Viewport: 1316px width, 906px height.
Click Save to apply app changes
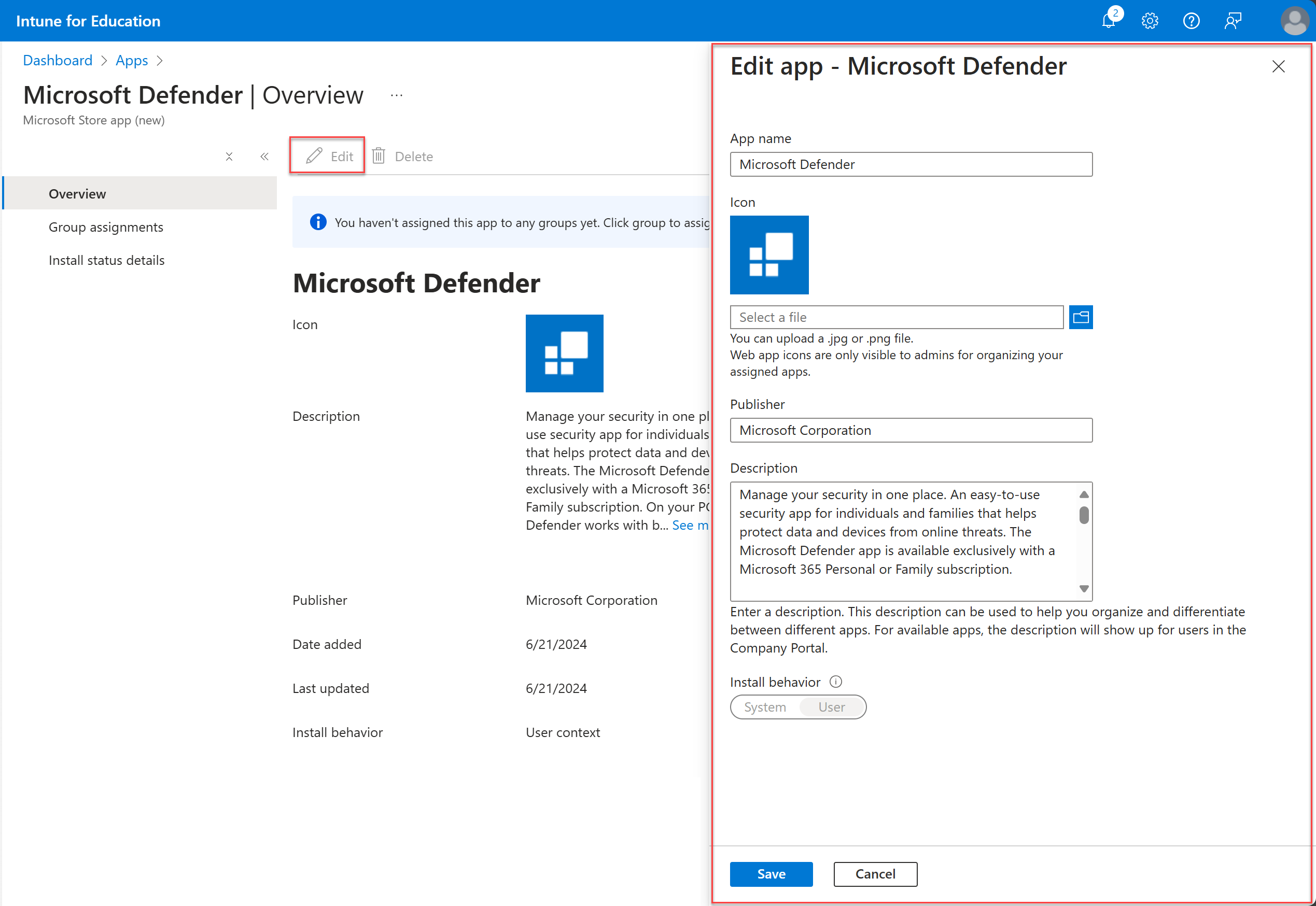[x=771, y=874]
